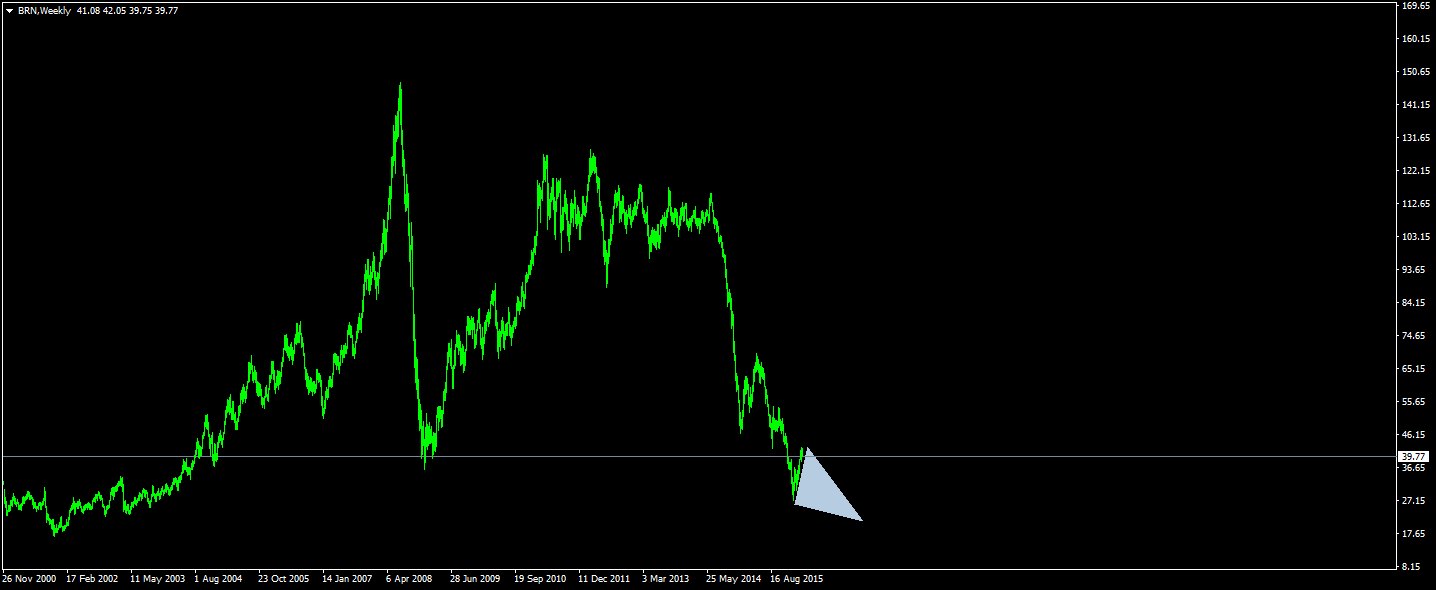This screenshot has height=590, width=1436.
Task: Click the BRN,Weekly chart title text
Action: tap(44, 11)
